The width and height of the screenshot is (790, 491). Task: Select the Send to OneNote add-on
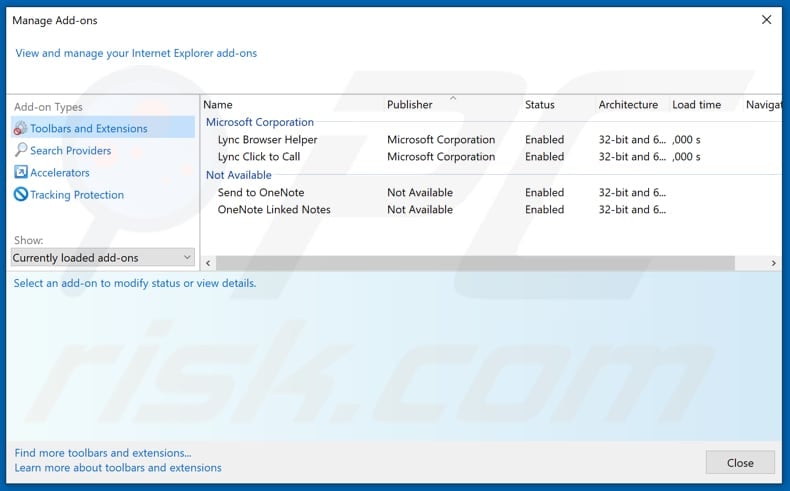click(x=261, y=192)
